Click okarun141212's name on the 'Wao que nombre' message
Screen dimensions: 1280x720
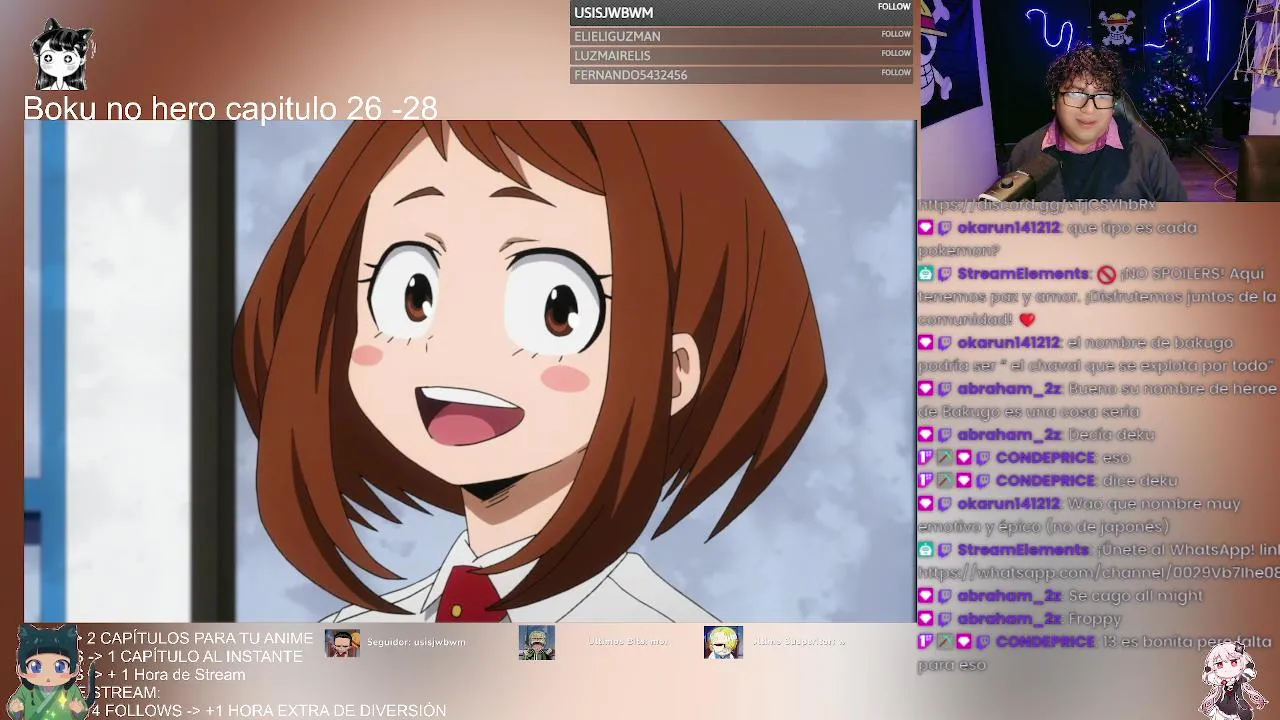[1008, 504]
